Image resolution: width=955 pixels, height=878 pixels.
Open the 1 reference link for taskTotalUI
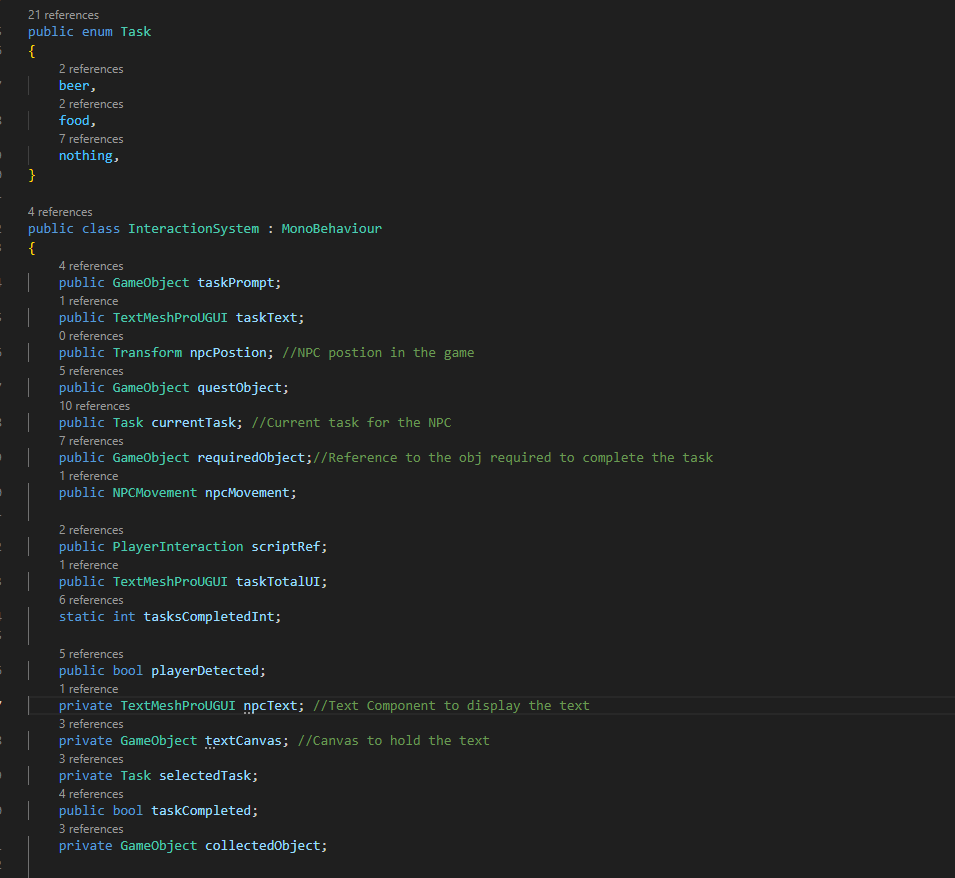[x=88, y=565]
